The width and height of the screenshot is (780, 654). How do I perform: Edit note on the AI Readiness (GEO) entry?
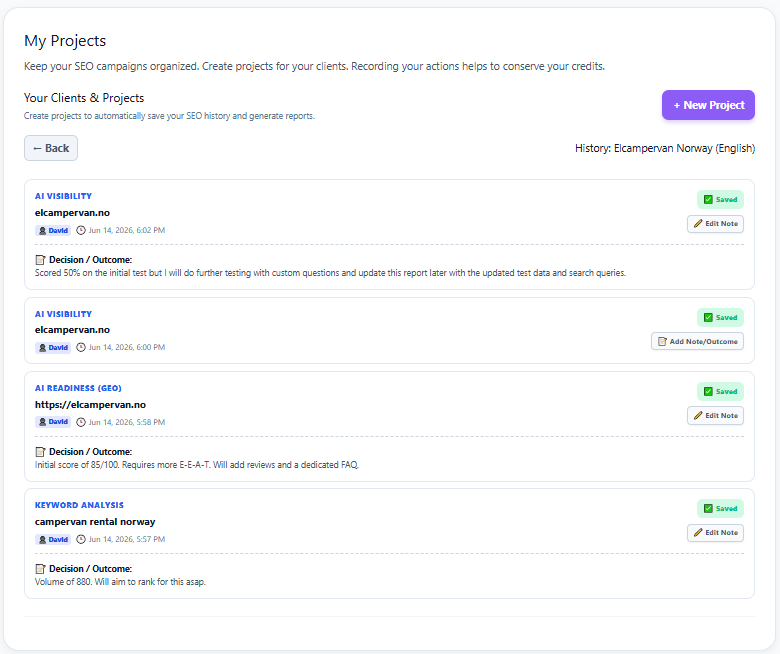point(715,415)
